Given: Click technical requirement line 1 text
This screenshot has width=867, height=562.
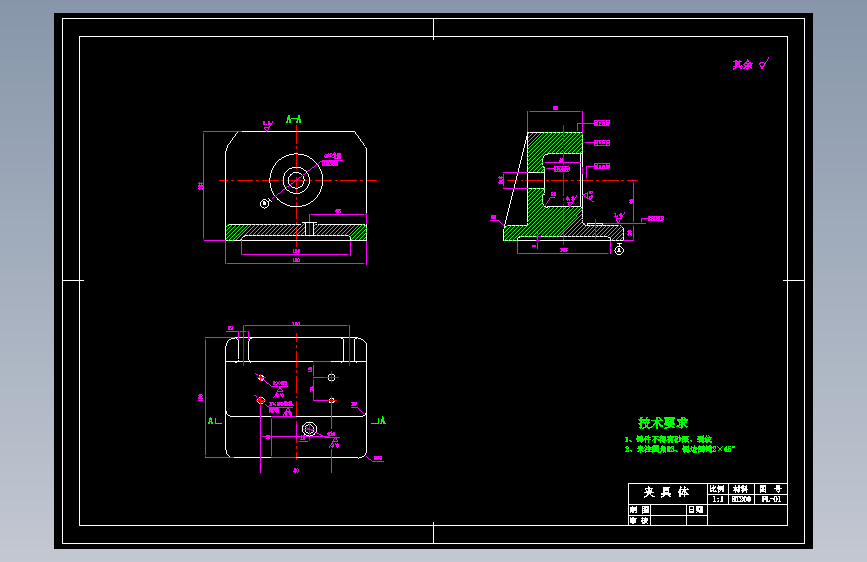Looking at the screenshot, I should pos(668,439).
